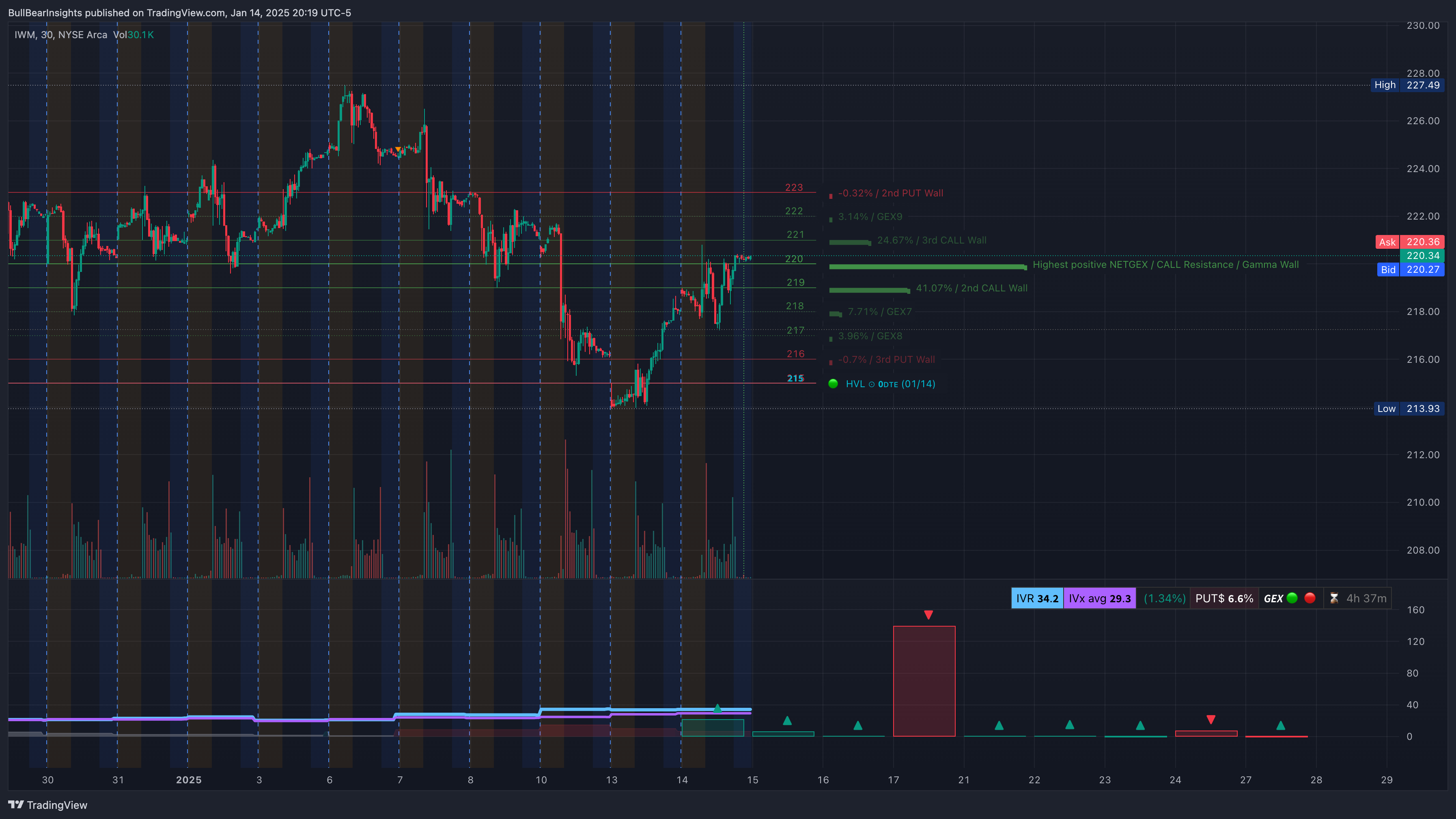Click the BullBearInsights published on TradingView.com header
This screenshot has width=1456, height=819.
[x=180, y=13]
